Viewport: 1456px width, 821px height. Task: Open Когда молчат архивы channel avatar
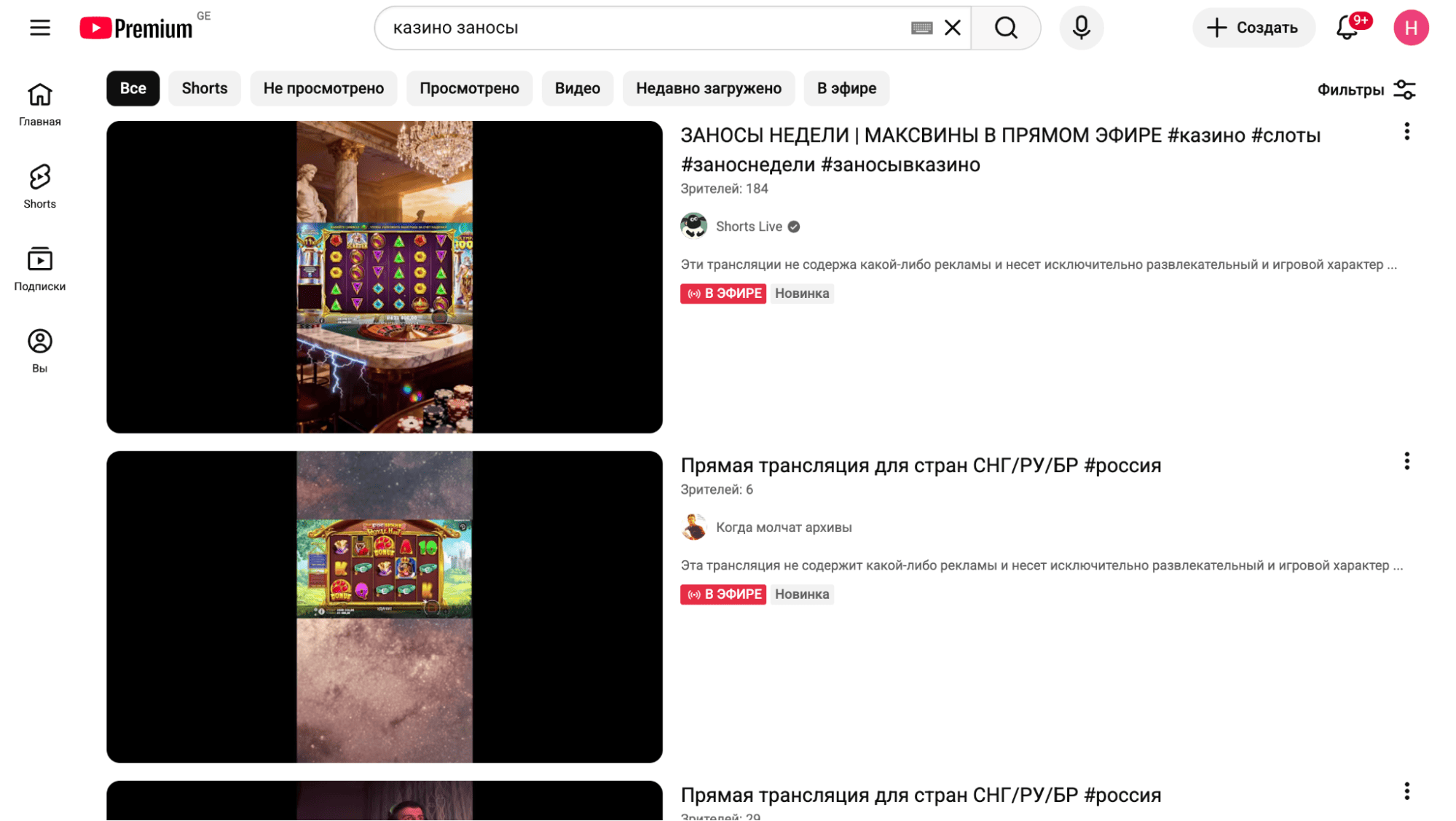pyautogui.click(x=693, y=527)
